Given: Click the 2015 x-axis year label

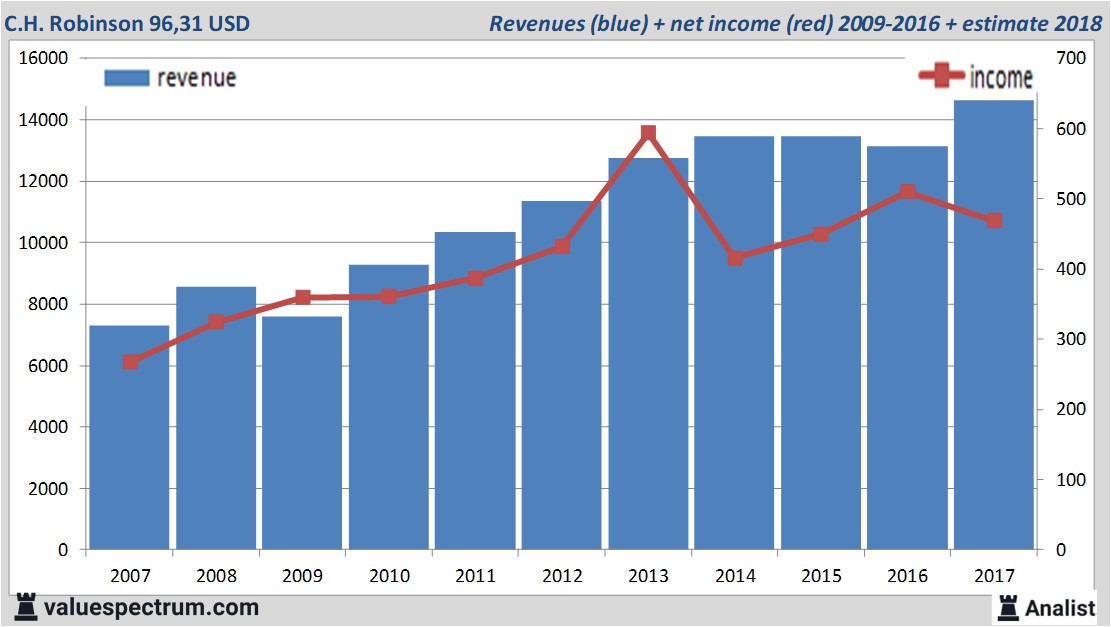Looking at the screenshot, I should (821, 576).
